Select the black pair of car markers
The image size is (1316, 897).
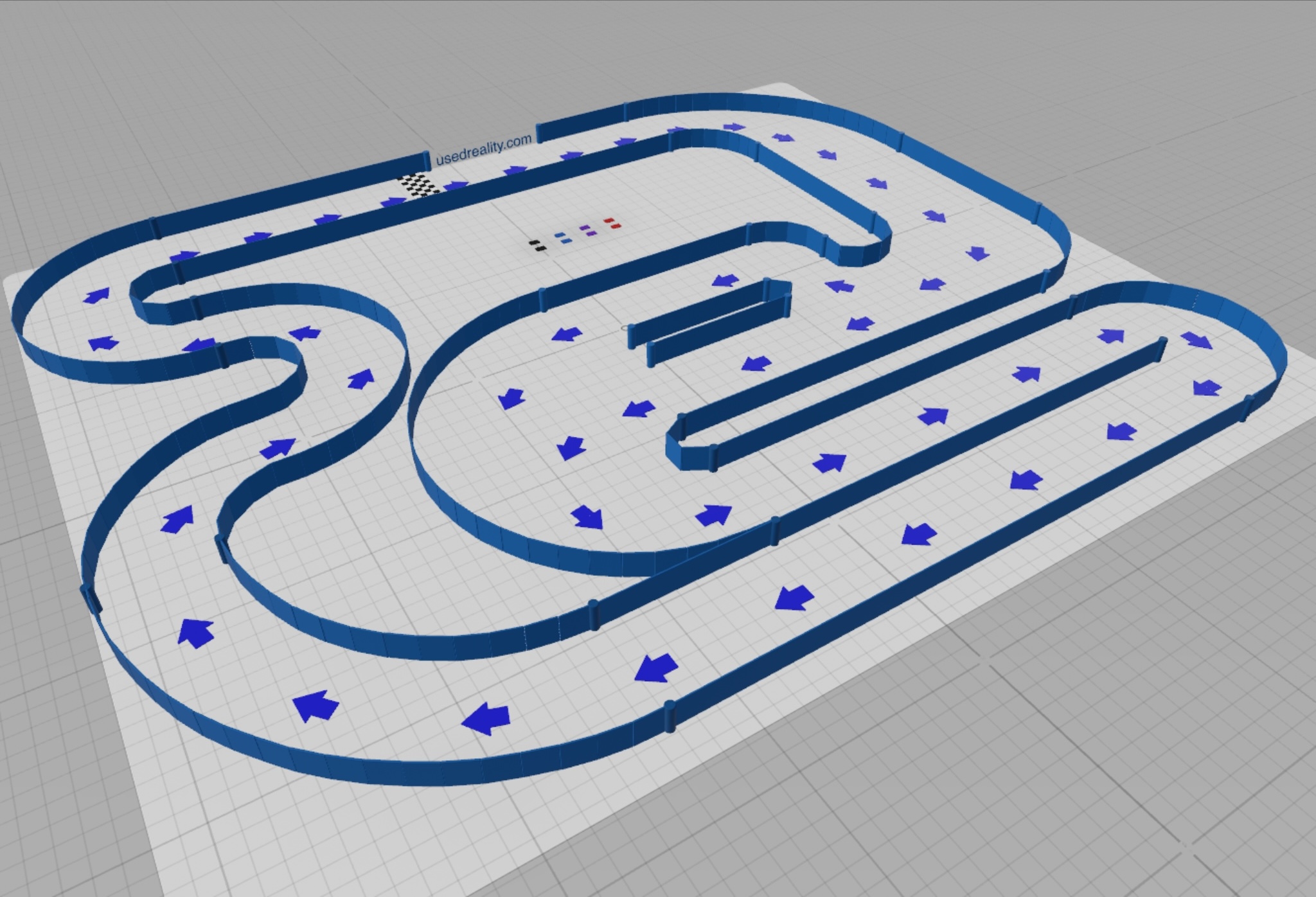coord(538,245)
